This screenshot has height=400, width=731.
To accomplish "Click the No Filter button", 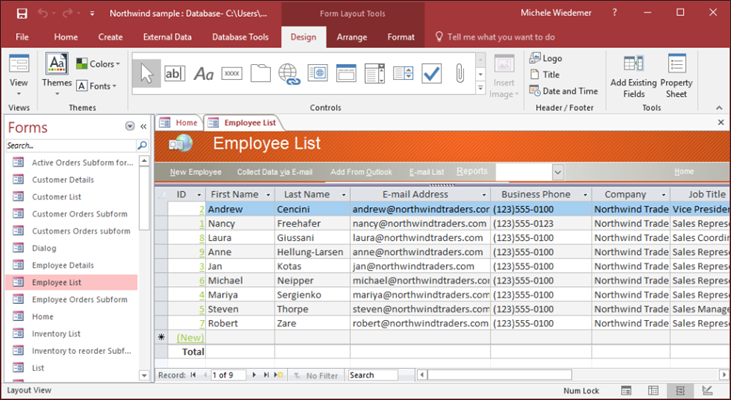I will [x=316, y=375].
